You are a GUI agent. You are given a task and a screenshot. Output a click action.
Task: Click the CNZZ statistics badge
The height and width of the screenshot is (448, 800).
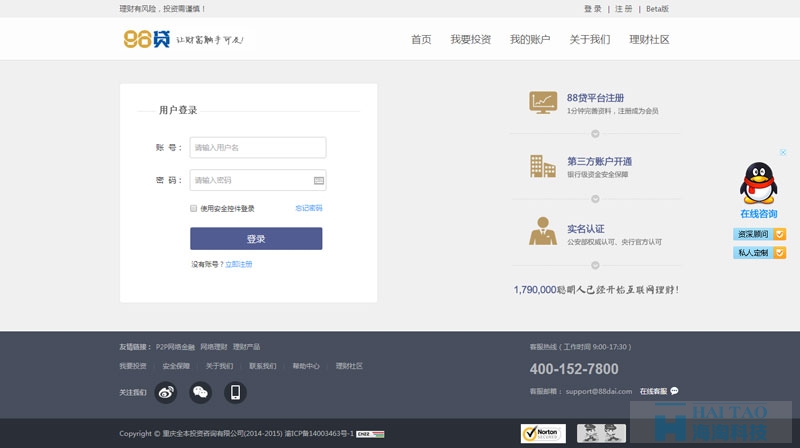[x=370, y=434]
